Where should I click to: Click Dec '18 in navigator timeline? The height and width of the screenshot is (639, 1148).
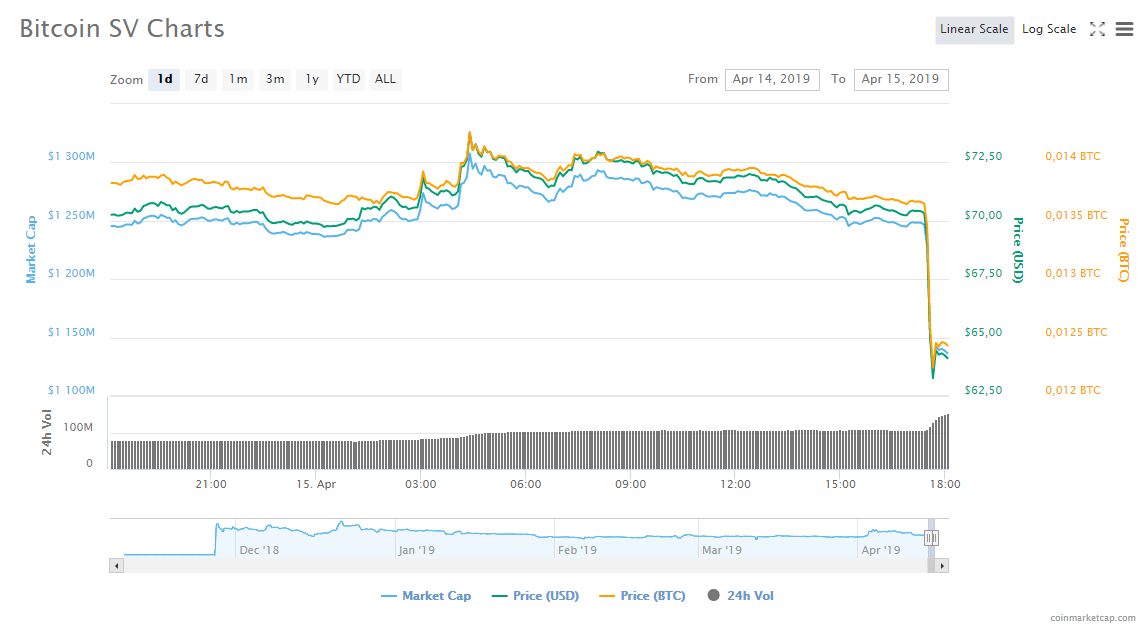(x=259, y=550)
